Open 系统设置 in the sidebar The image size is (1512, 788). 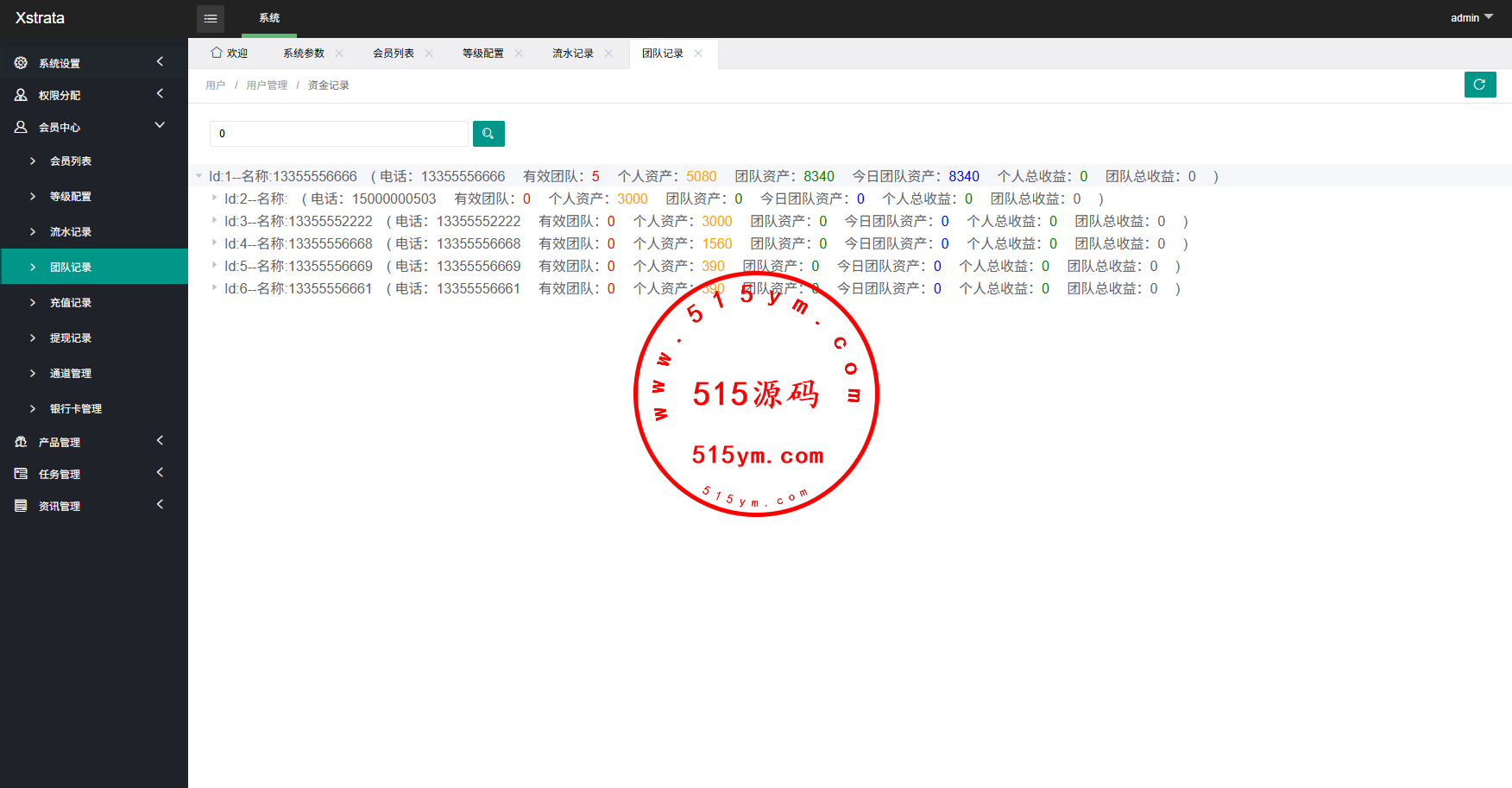[x=60, y=63]
